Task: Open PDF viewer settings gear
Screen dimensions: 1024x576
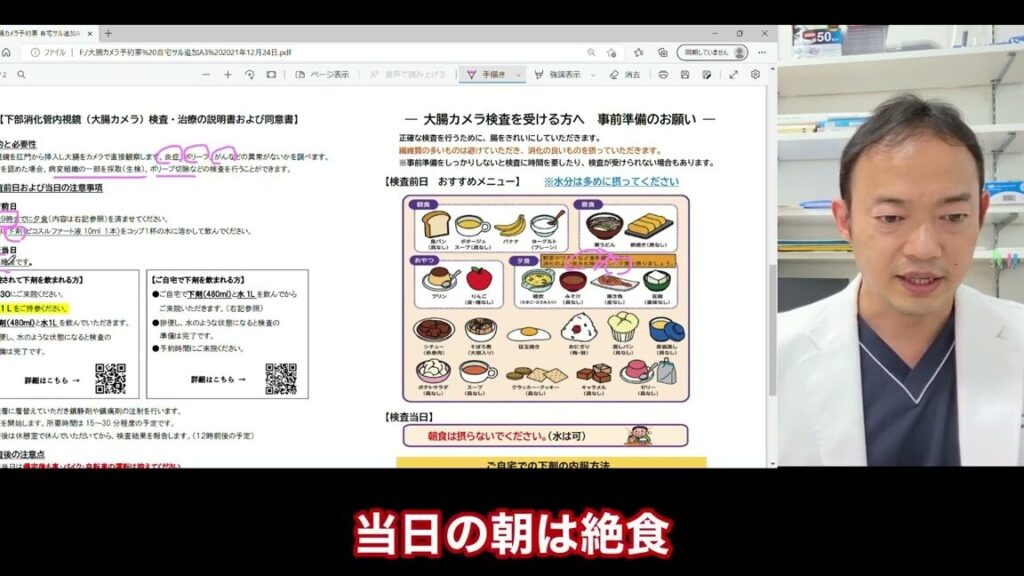Action: click(755, 74)
